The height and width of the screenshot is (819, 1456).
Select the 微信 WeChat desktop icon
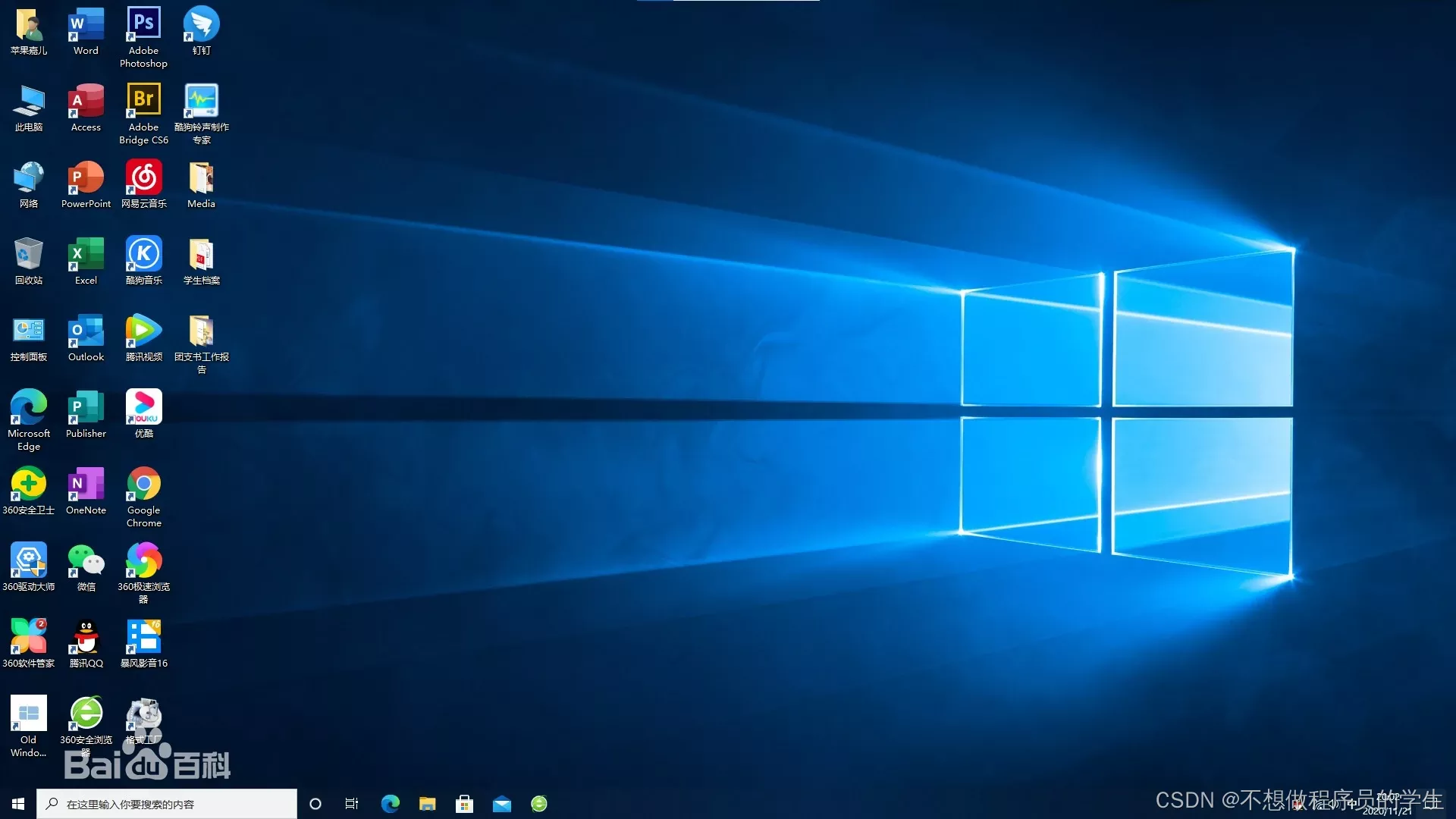(x=86, y=560)
